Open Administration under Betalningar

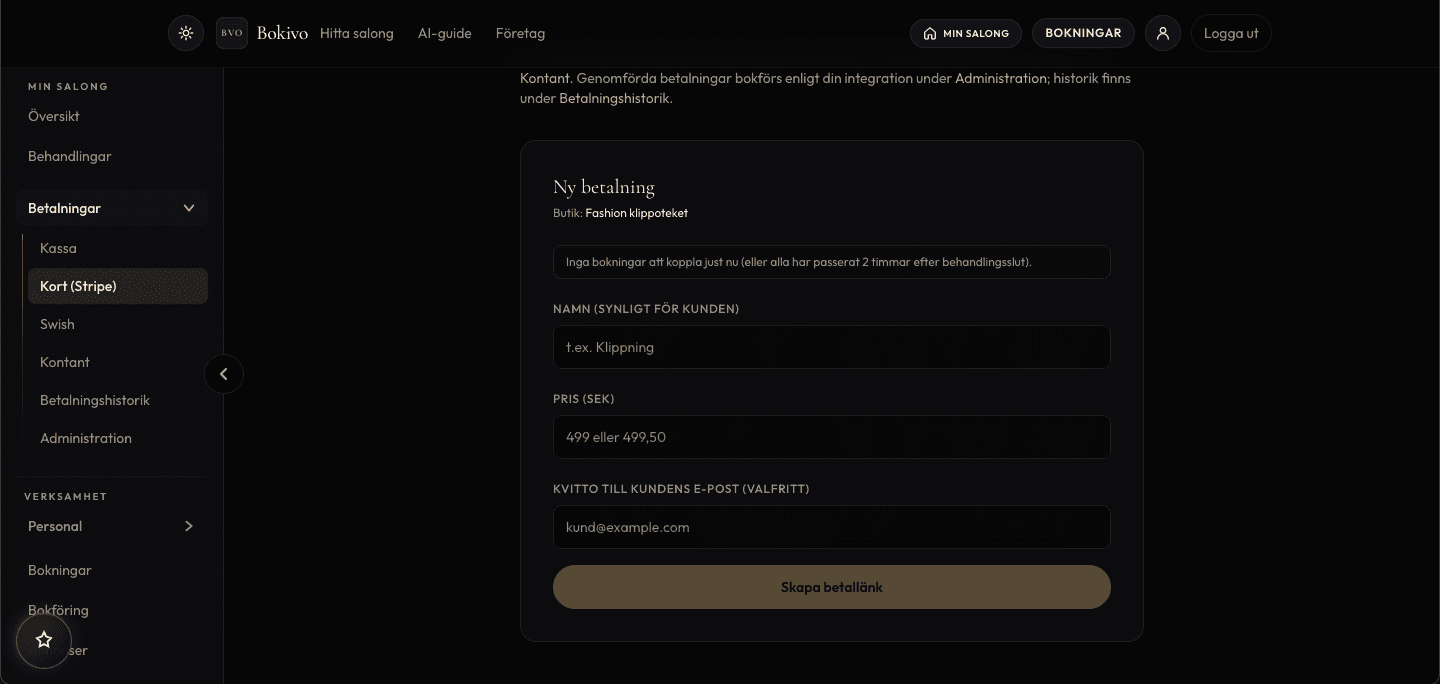point(86,438)
